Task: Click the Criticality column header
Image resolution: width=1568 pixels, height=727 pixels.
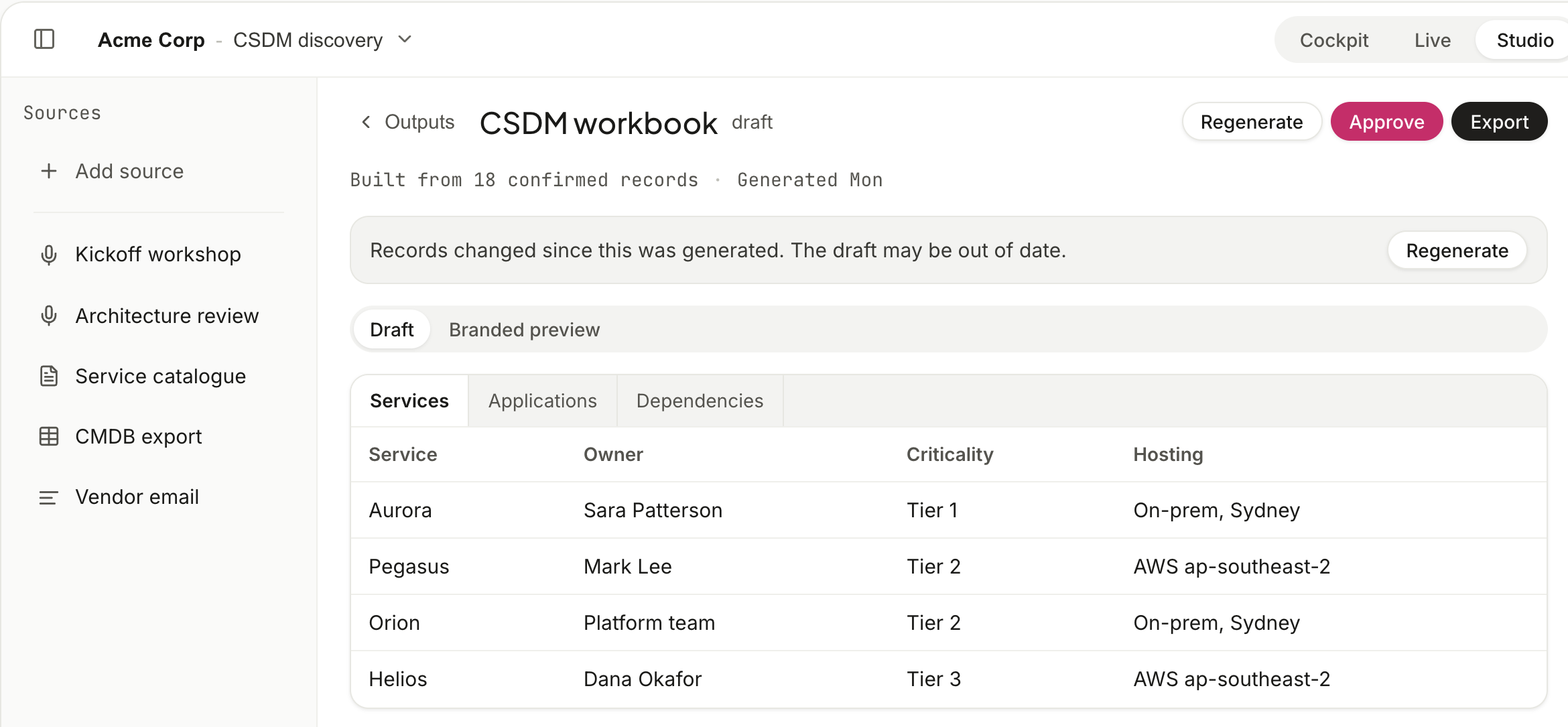Action: [x=950, y=454]
